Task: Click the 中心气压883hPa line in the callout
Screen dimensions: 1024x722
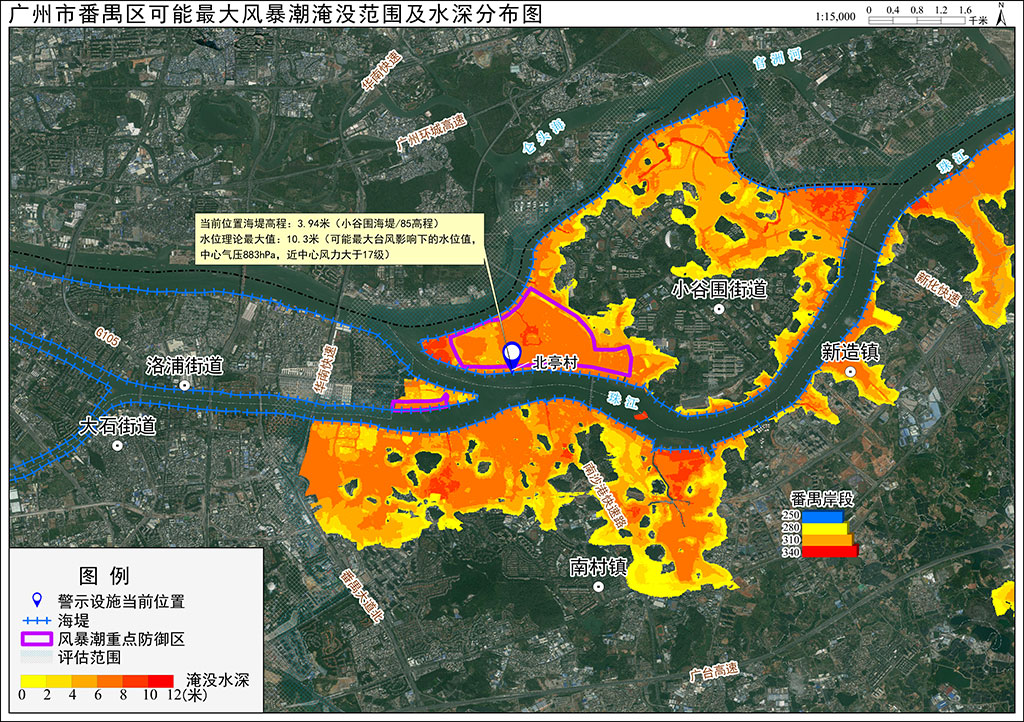Action: tap(295, 255)
